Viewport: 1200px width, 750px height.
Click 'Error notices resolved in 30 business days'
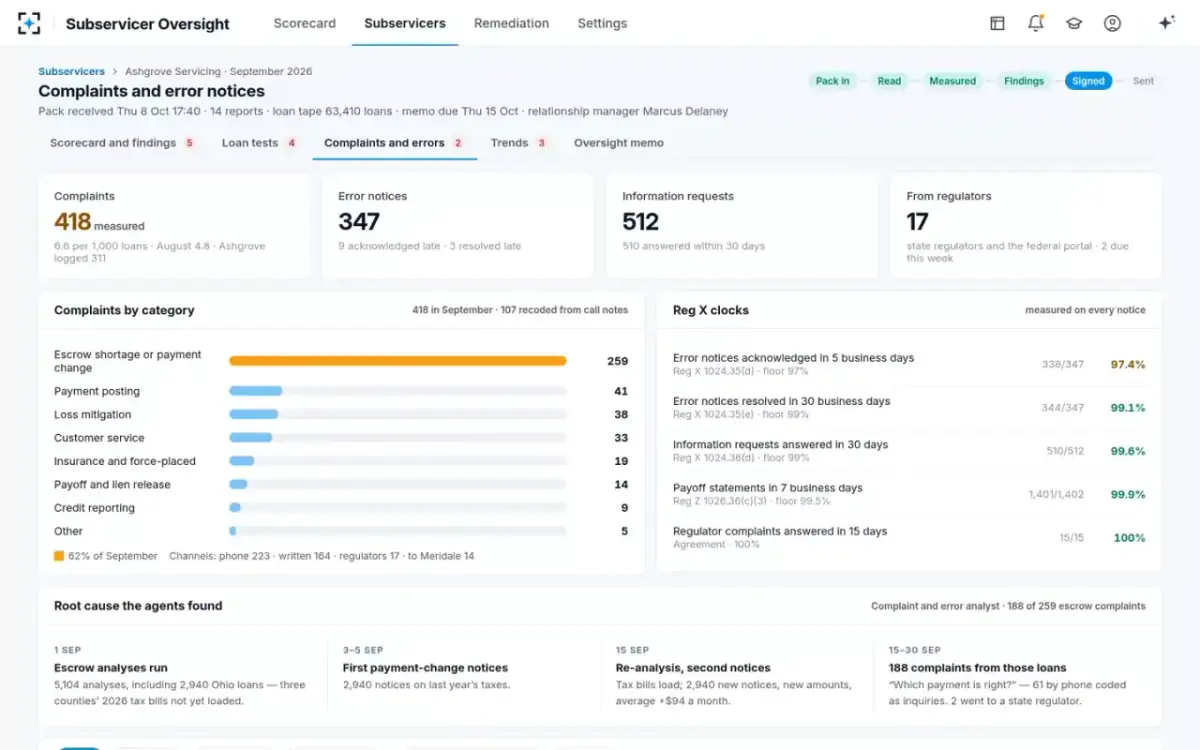coord(781,401)
